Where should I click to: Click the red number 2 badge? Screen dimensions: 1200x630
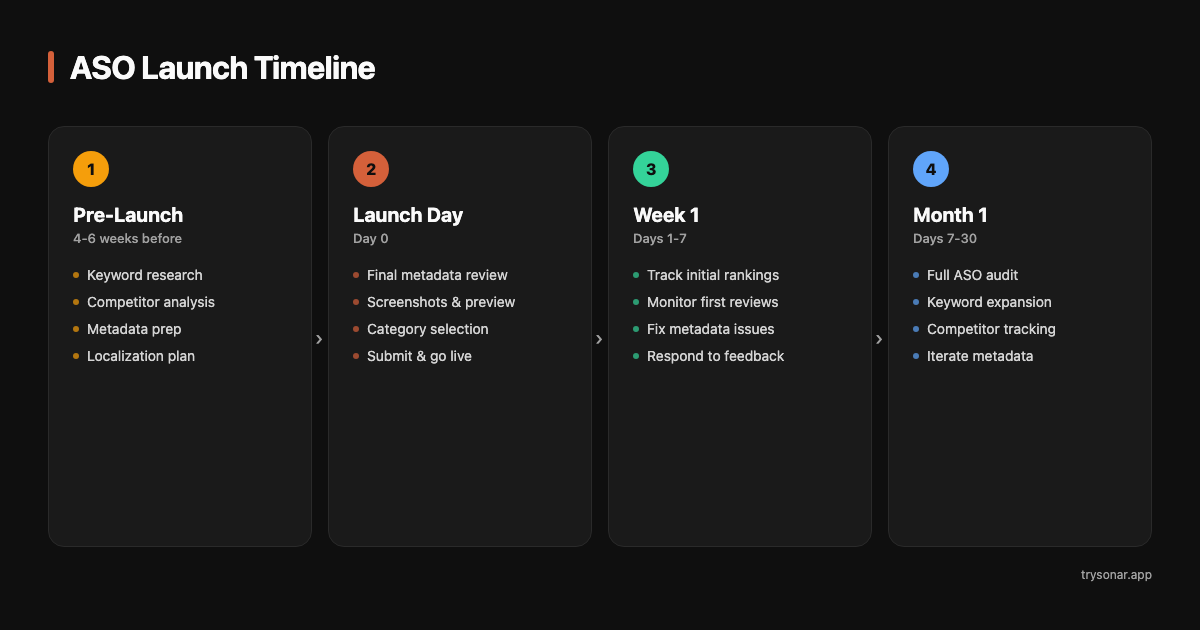pos(371,168)
